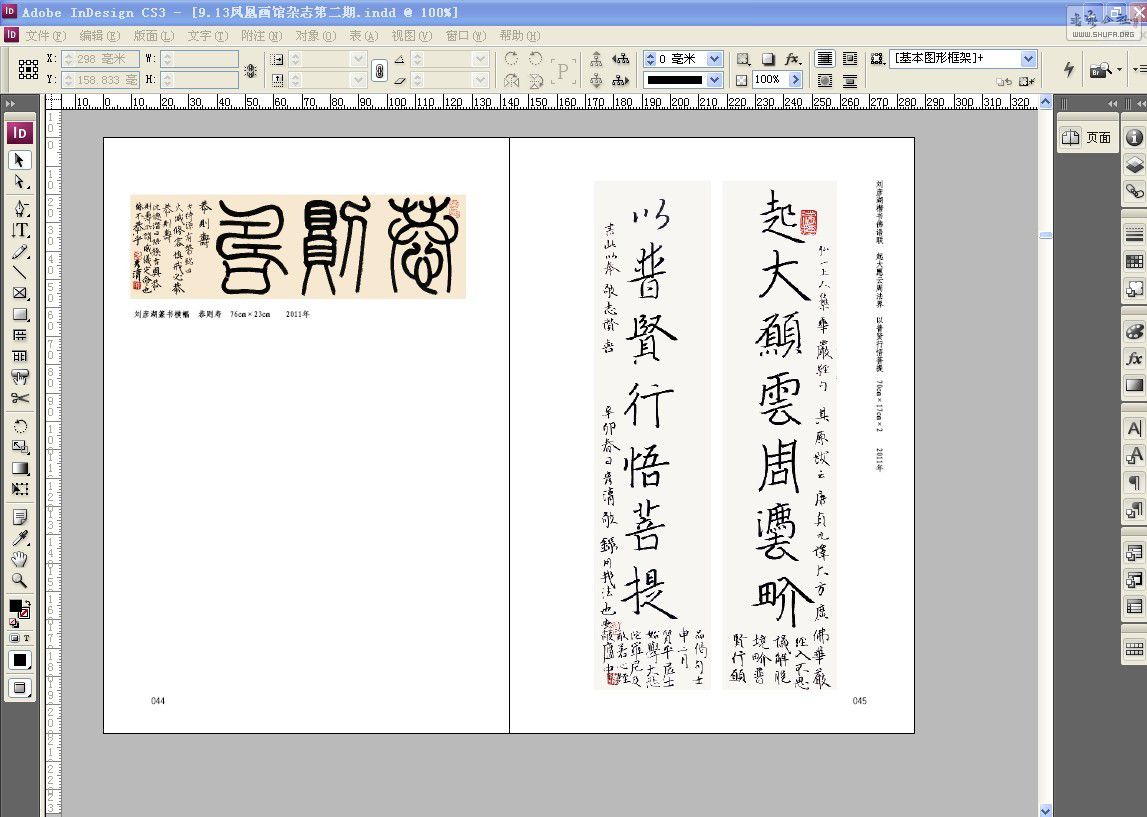The image size is (1147, 817).
Task: Expand the opacity 100% slider arrow
Action: tap(795, 80)
